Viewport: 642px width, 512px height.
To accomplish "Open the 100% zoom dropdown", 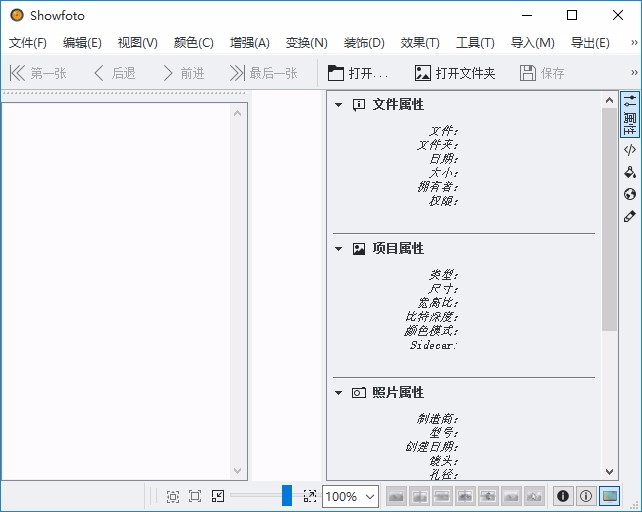I will 350,497.
